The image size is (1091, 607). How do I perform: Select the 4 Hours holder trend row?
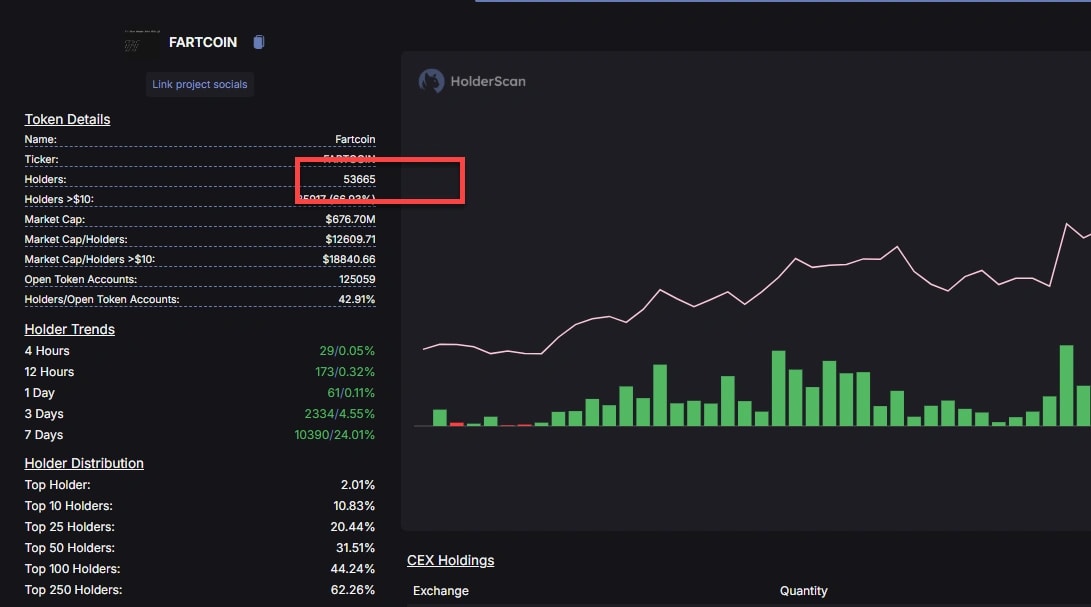coord(200,351)
